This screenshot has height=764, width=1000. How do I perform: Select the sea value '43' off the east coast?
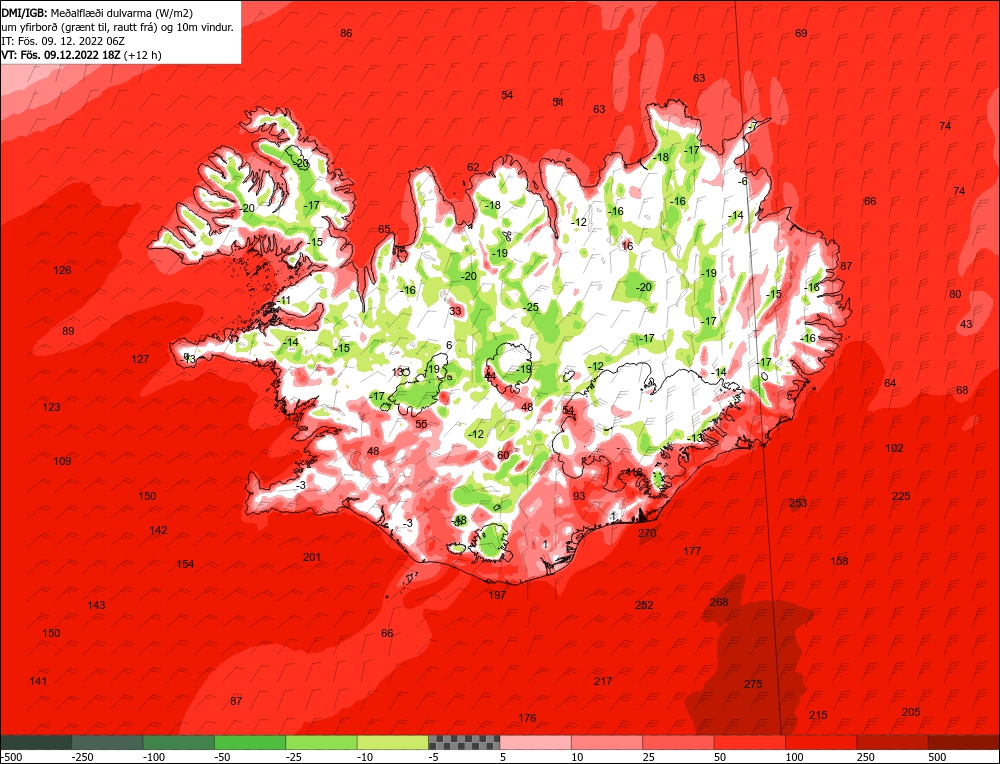pos(966,324)
